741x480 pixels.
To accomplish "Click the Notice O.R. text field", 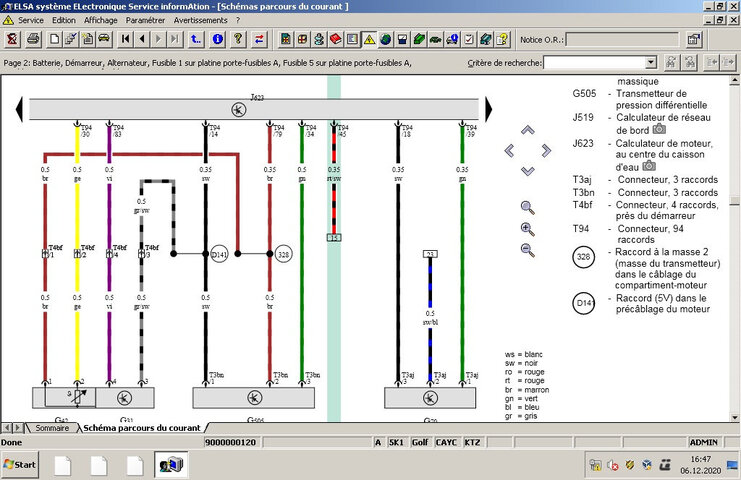I will click(x=622, y=40).
